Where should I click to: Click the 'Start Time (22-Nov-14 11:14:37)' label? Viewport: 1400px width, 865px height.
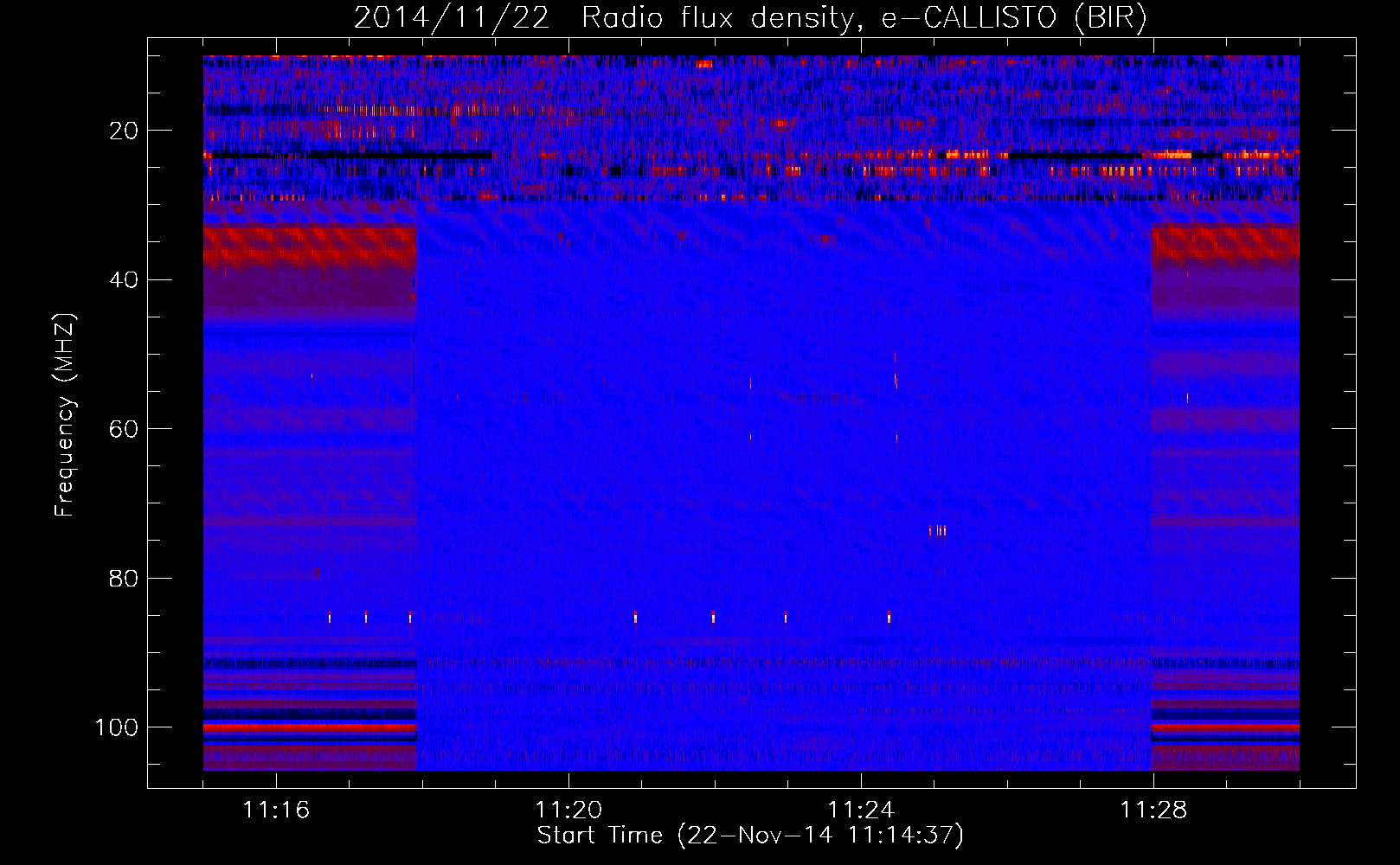(x=750, y=836)
